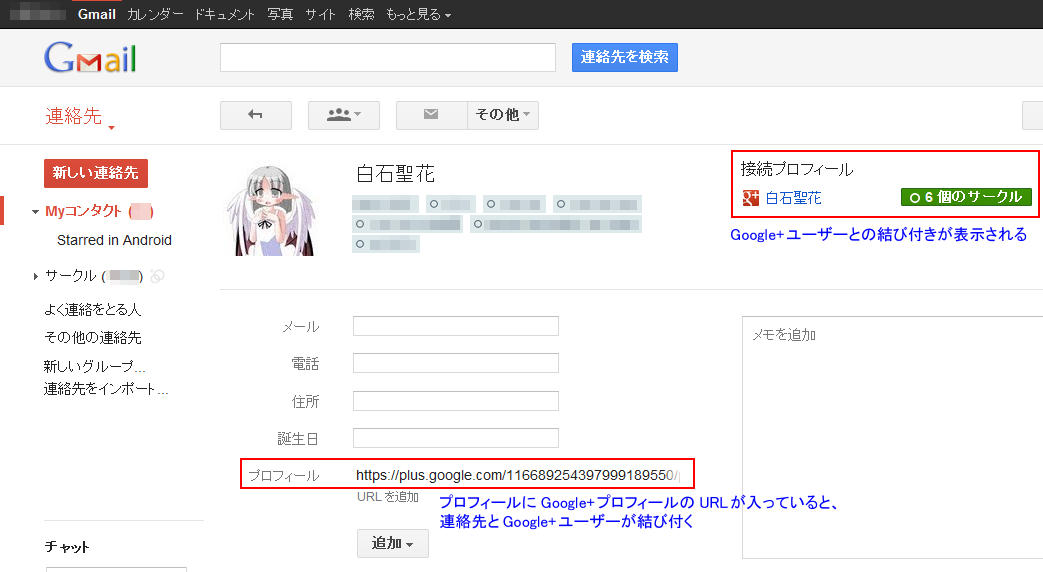
Task: Click the circles icon beside サークル
Action: click(x=157, y=276)
